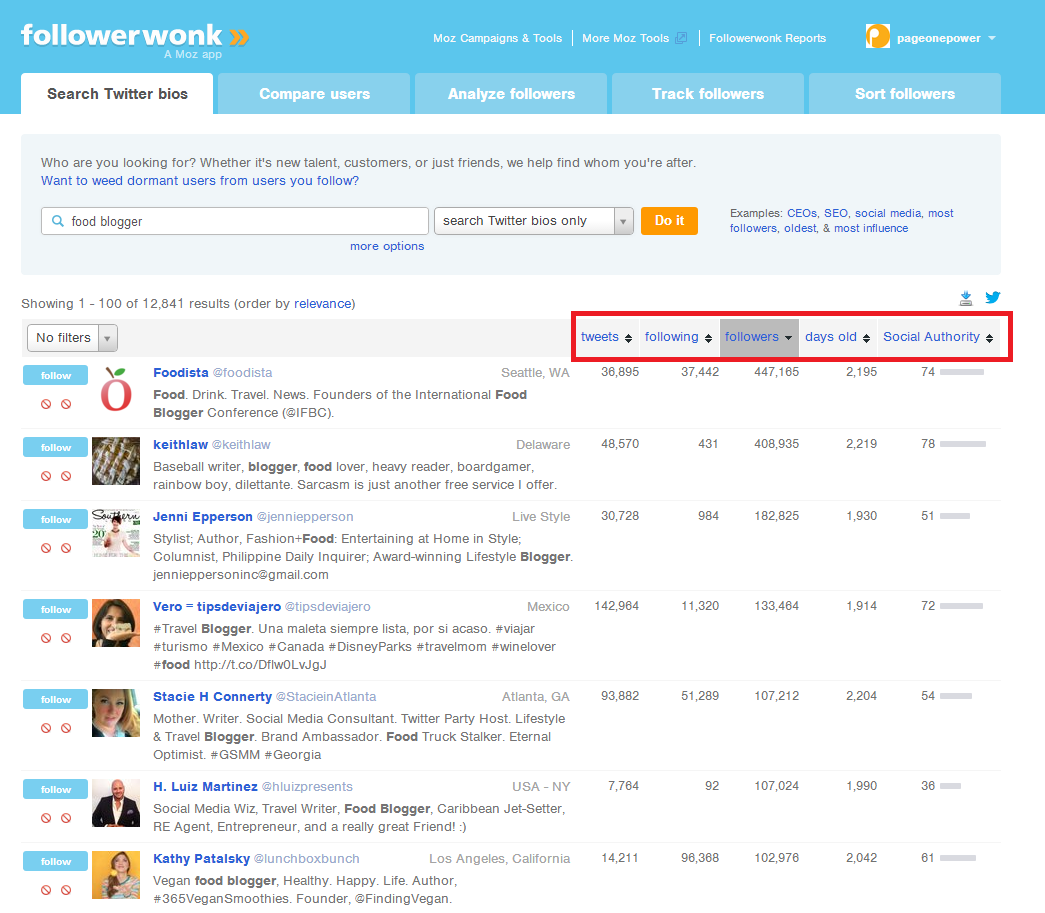Click second block icon in Kathy Patalsky row
Image resolution: width=1045 pixels, height=913 pixels.
[x=66, y=890]
